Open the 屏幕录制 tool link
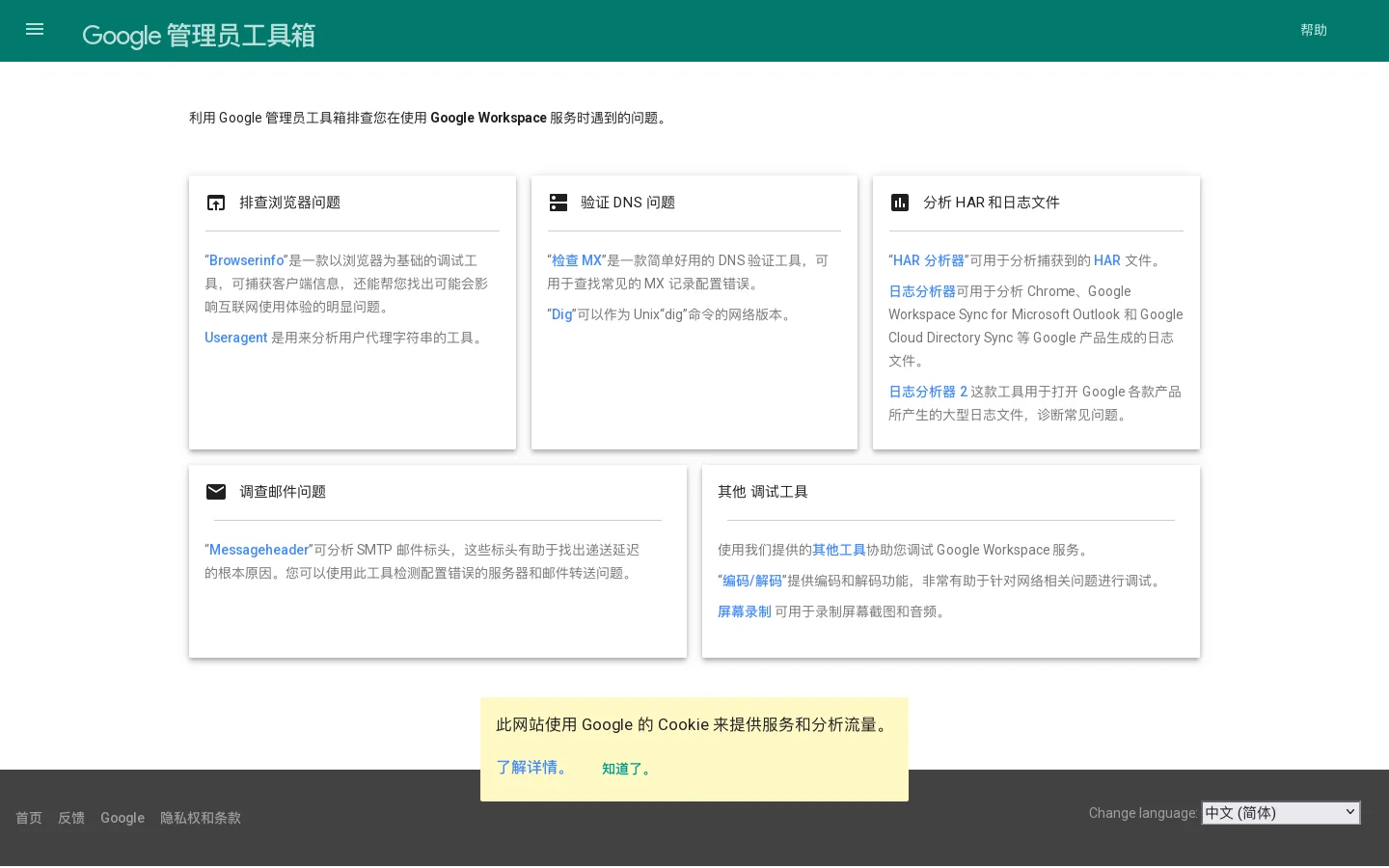This screenshot has width=1389, height=868. tap(745, 611)
